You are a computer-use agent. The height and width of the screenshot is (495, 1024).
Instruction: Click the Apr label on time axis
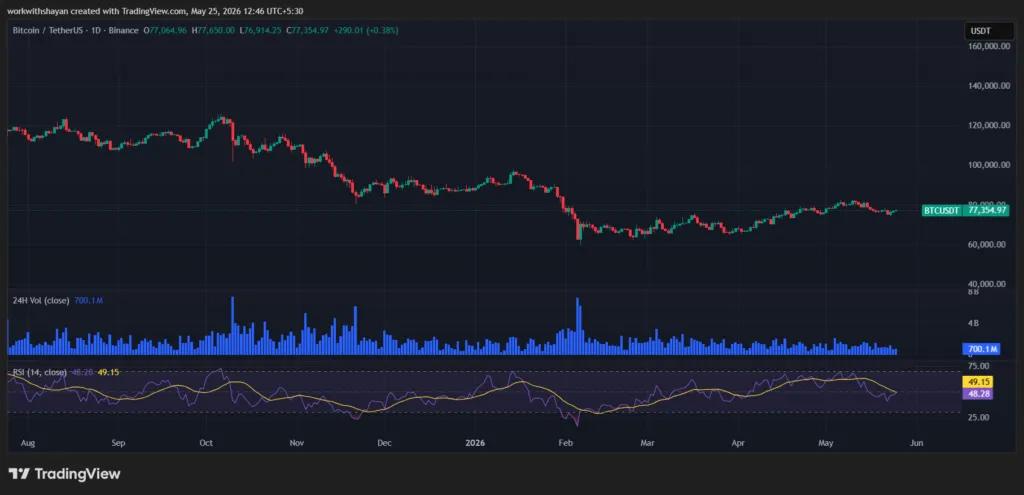tap(738, 443)
